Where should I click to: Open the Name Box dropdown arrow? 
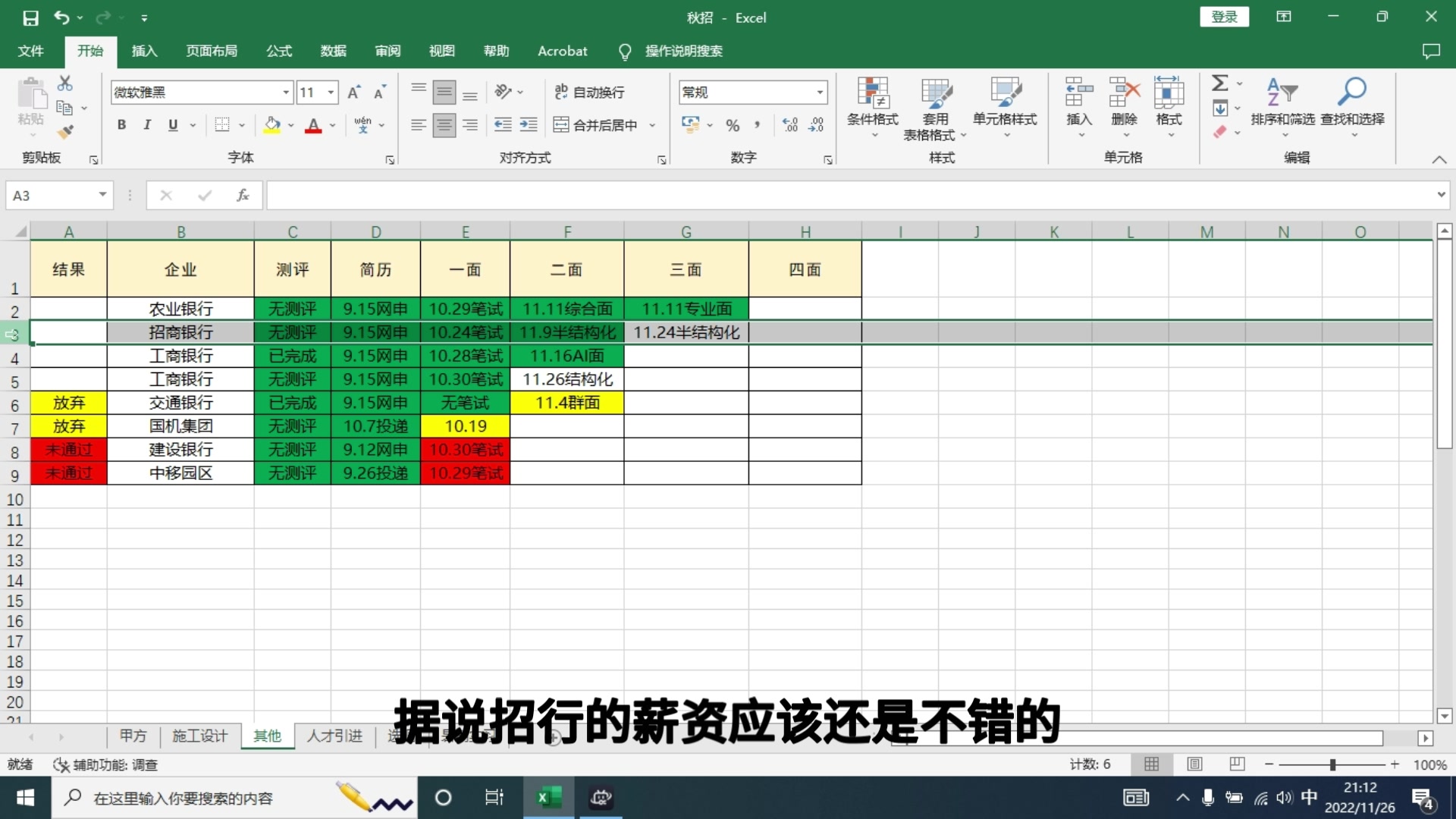(102, 196)
